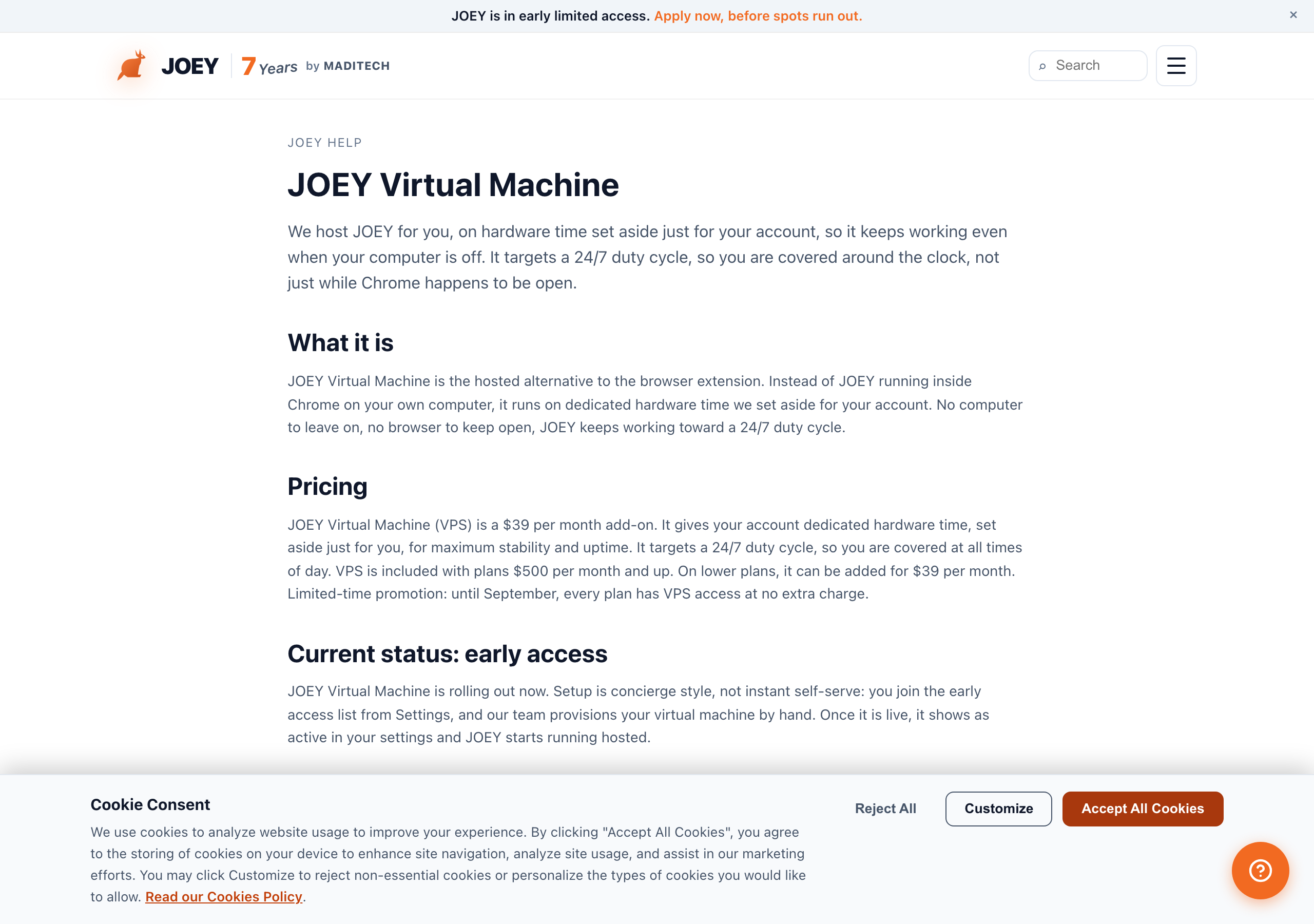This screenshot has width=1314, height=924.
Task: Open the orange help chat bubble
Action: [1260, 870]
